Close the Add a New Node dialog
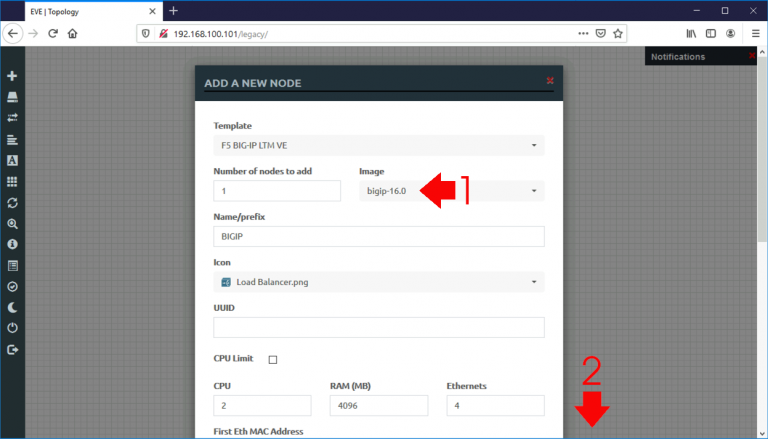768x439 pixels. tap(550, 80)
